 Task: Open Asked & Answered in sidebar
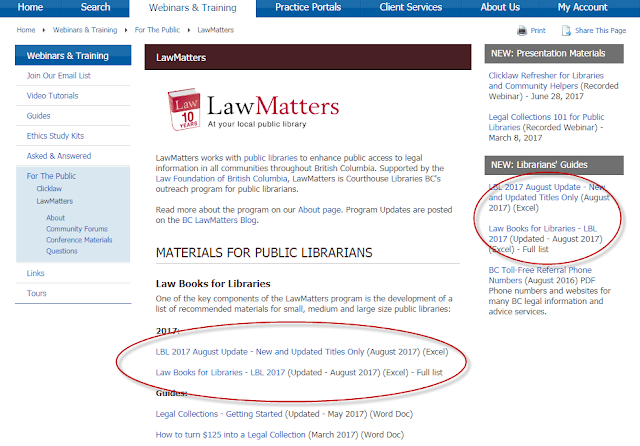click(x=59, y=155)
